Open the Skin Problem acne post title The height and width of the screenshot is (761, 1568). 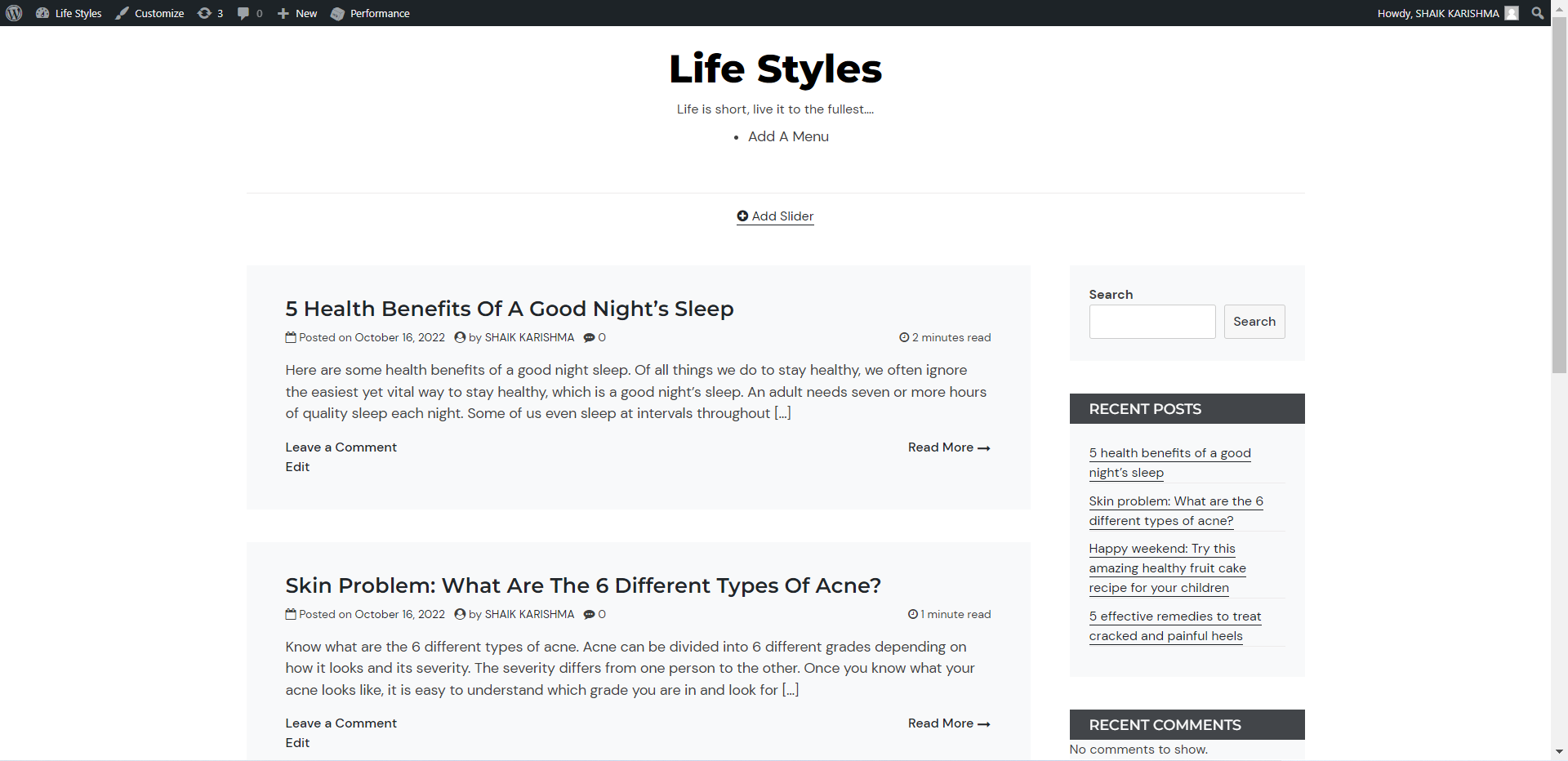[583, 585]
